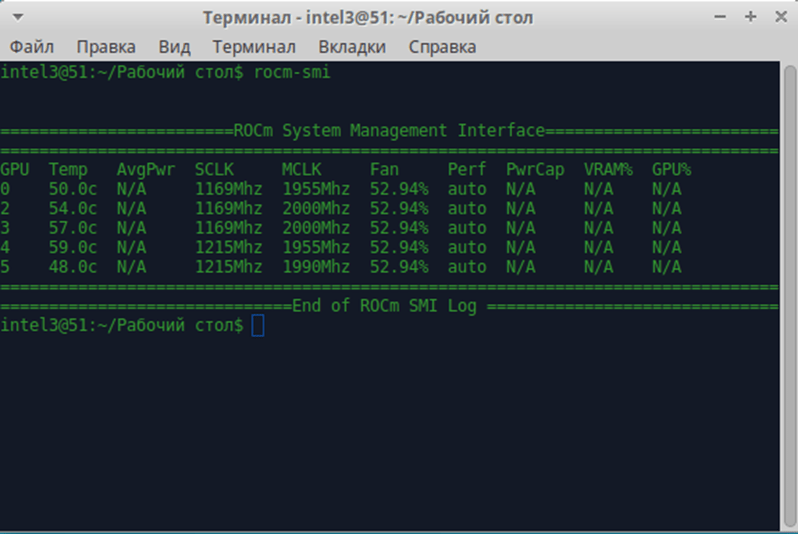
Task: Click the PwrCap column header
Action: click(535, 170)
